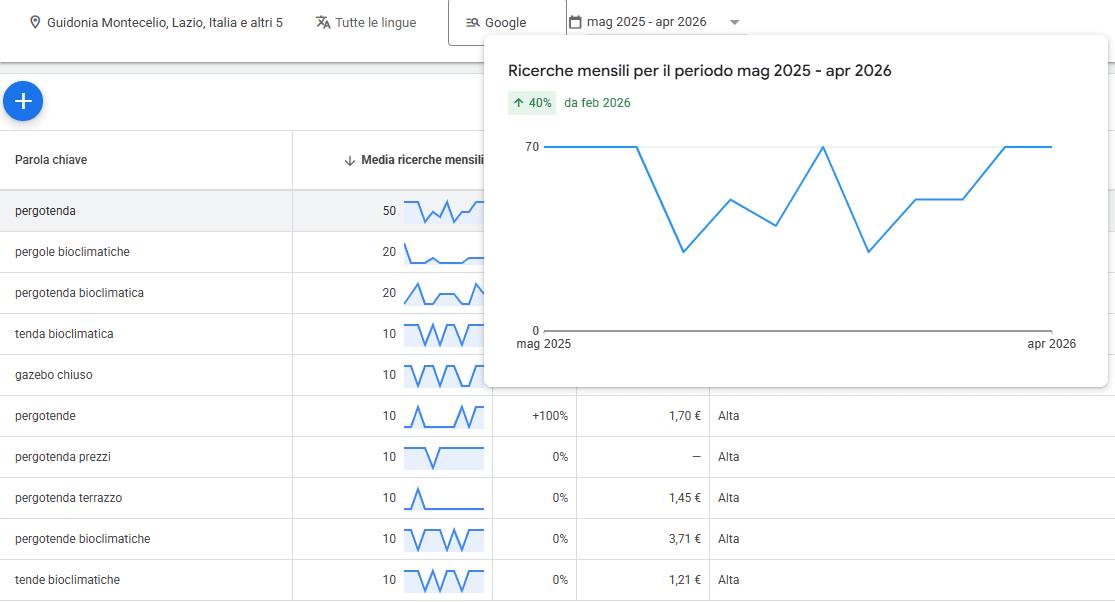The image size is (1115, 602).
Task: Open the pergotende trend sparkline
Action: [x=444, y=416]
